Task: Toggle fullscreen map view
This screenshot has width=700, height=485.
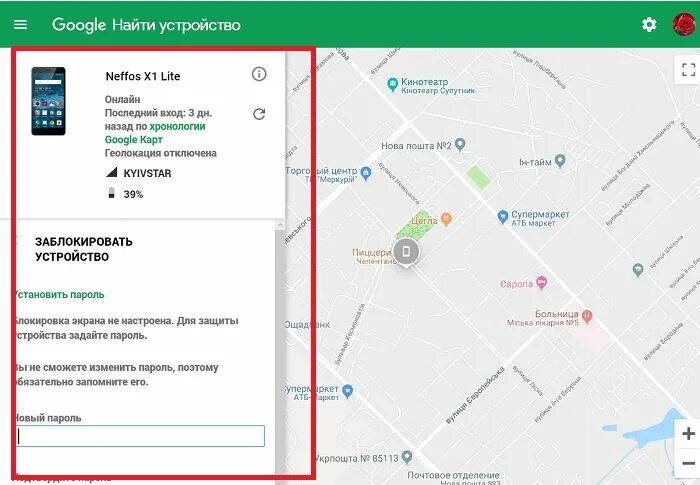Action: coord(688,70)
